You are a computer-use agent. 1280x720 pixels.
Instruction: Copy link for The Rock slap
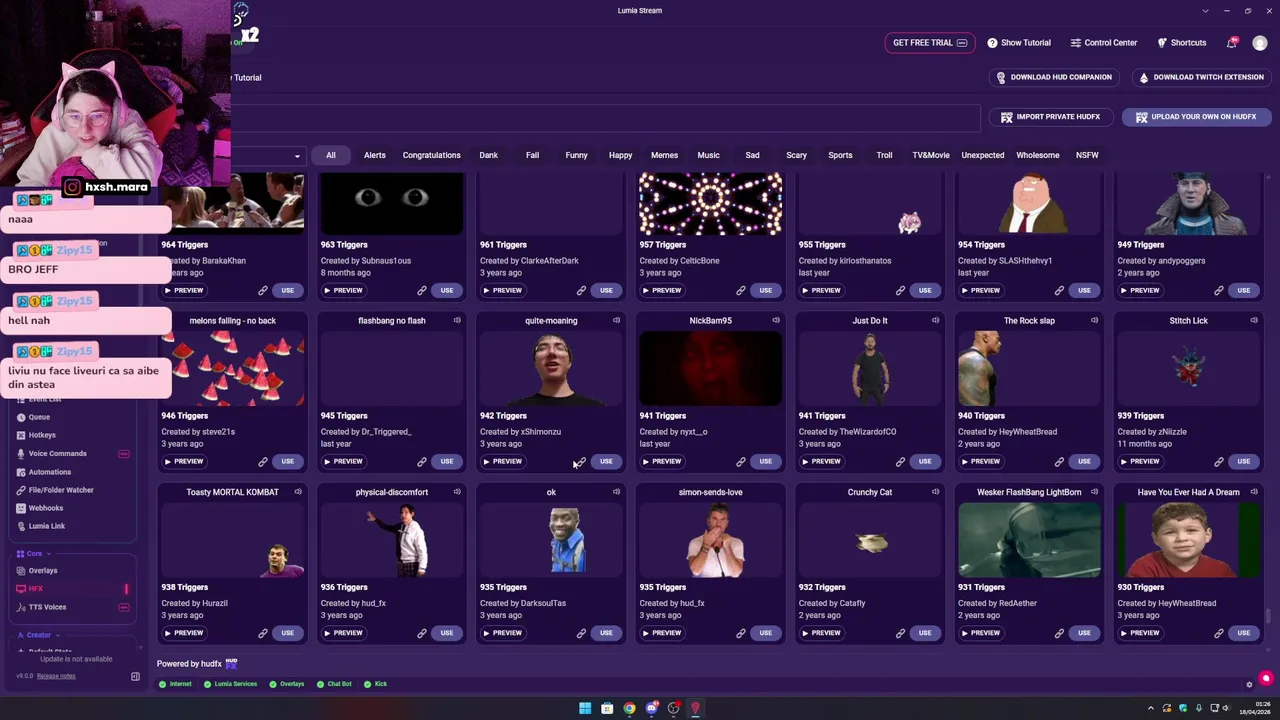(1059, 462)
